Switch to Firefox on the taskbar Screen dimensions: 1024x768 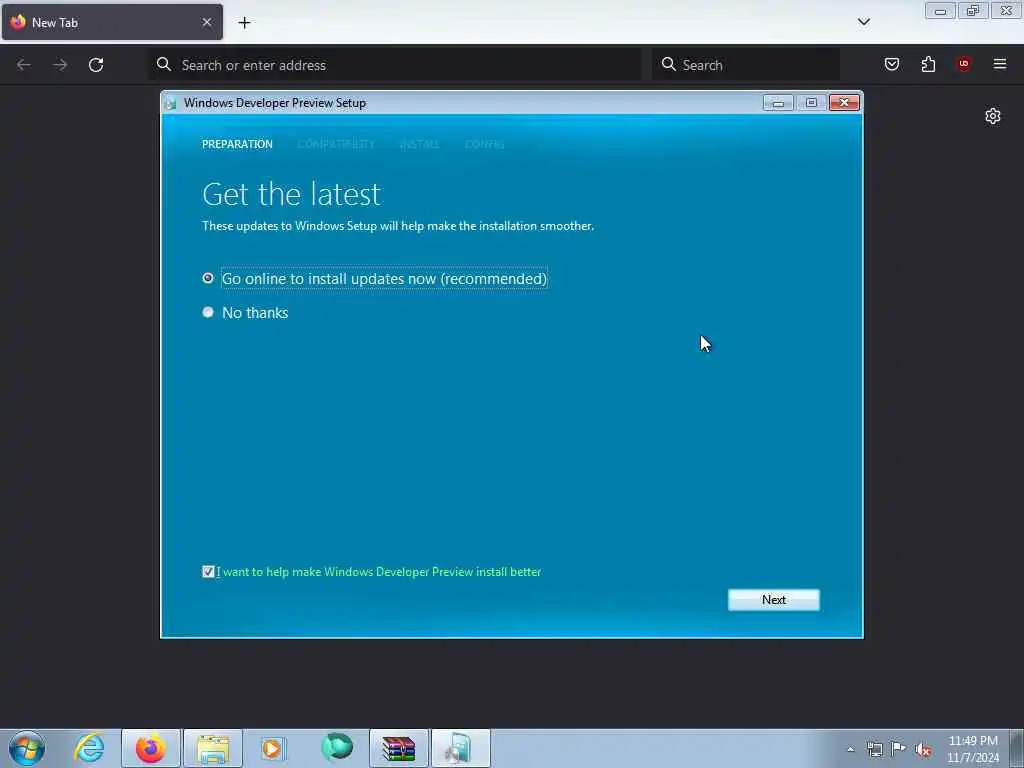151,748
